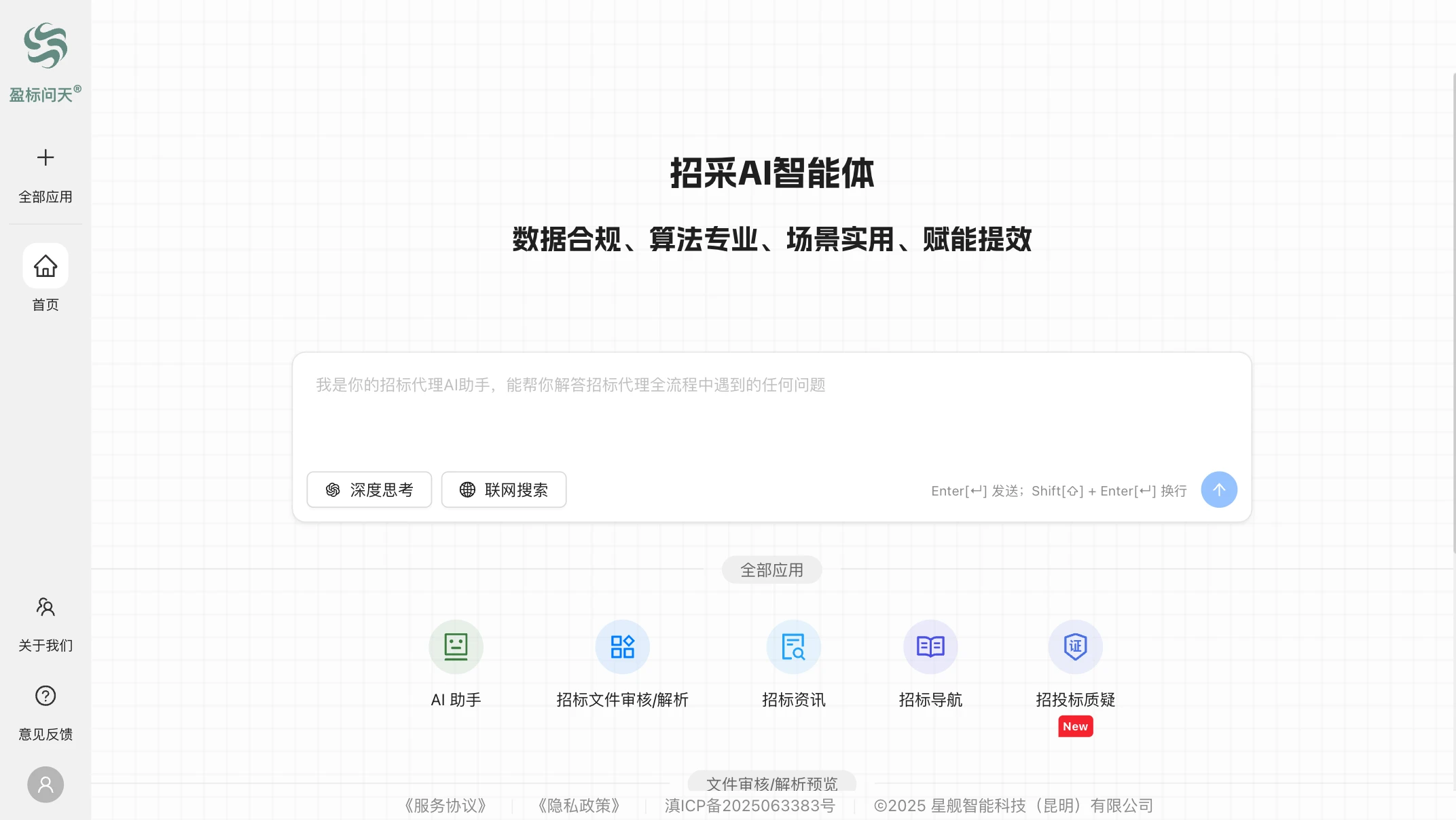Toggle 深度思考 deep thinking mode
This screenshot has width=1456, height=820.
pyautogui.click(x=369, y=489)
